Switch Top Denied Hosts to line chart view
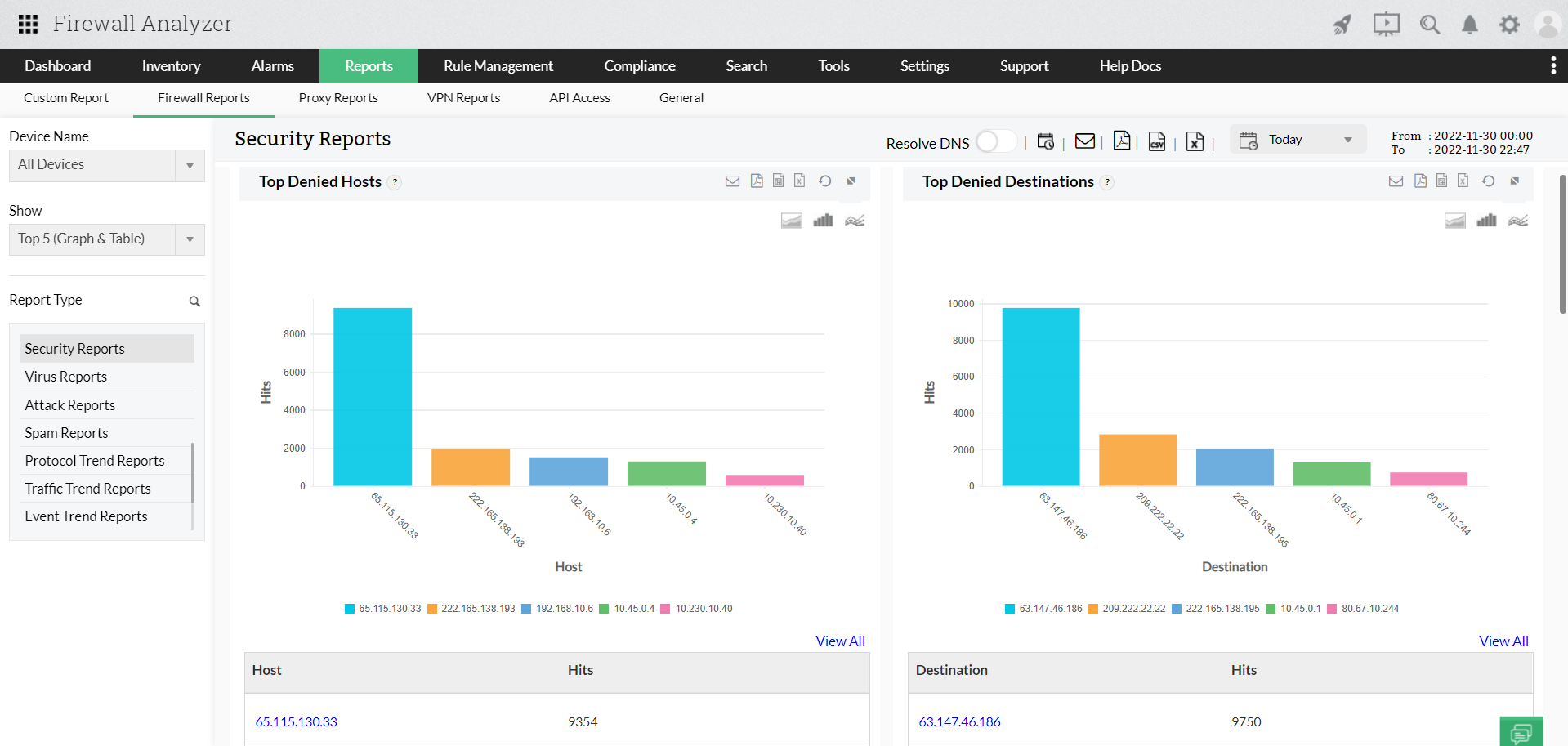Screen dimensions: 1568x746 click(855, 220)
